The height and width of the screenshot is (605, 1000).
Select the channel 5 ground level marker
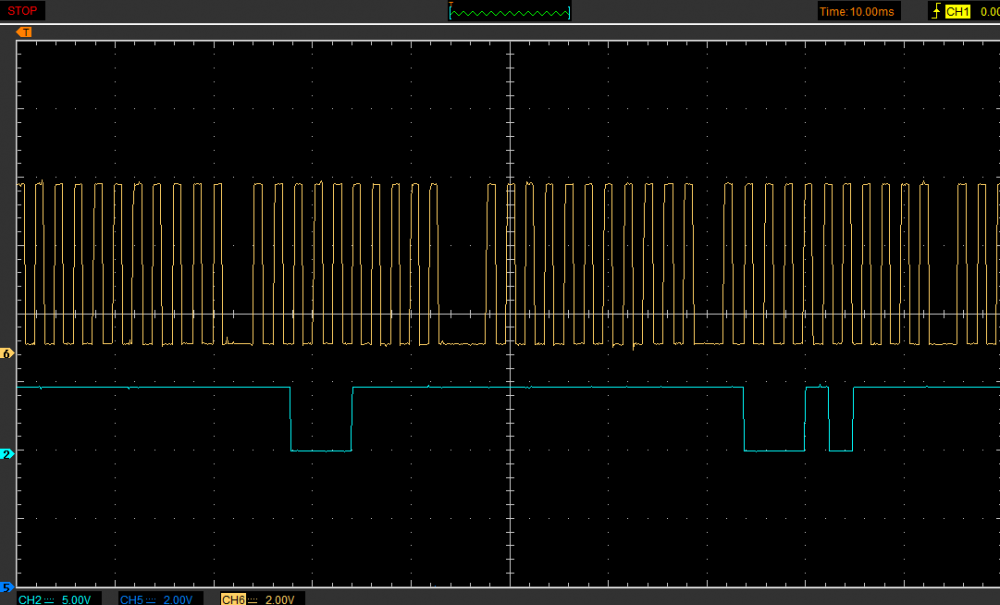click(x=7, y=586)
